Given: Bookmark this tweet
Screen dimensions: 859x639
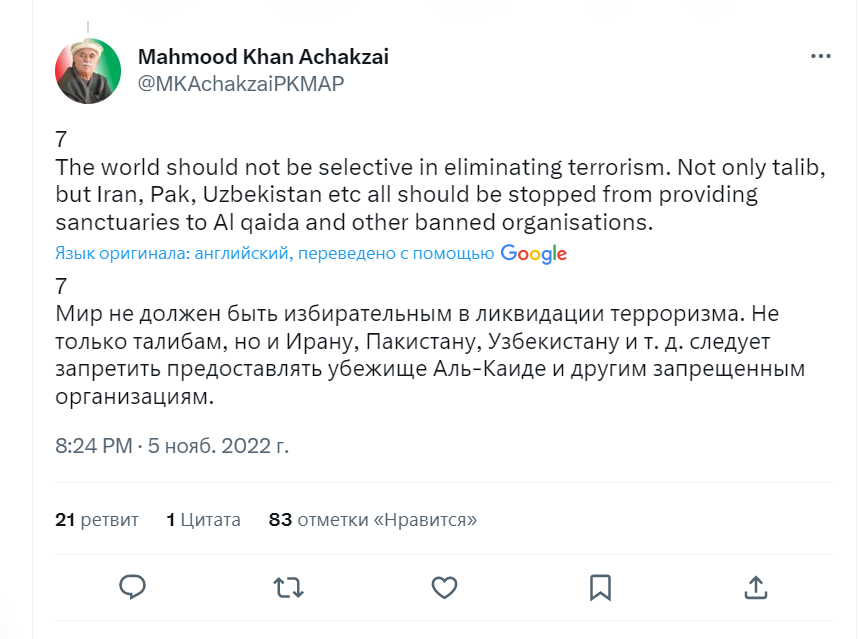Looking at the screenshot, I should coord(600,586).
